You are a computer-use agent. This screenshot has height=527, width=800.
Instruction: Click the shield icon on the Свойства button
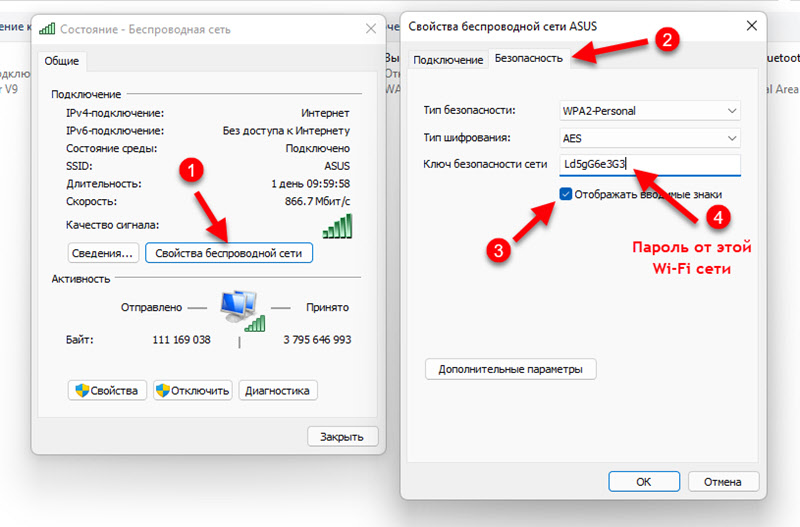coord(82,390)
